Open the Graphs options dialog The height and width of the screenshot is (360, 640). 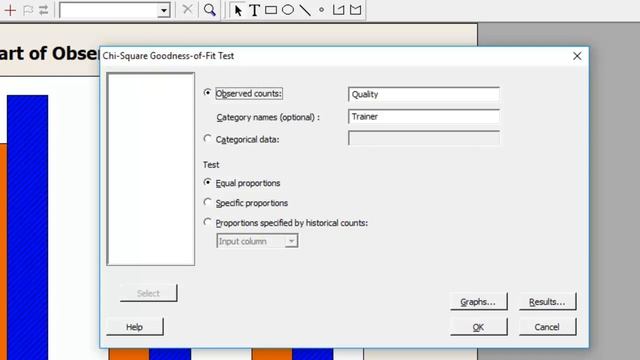click(x=479, y=302)
